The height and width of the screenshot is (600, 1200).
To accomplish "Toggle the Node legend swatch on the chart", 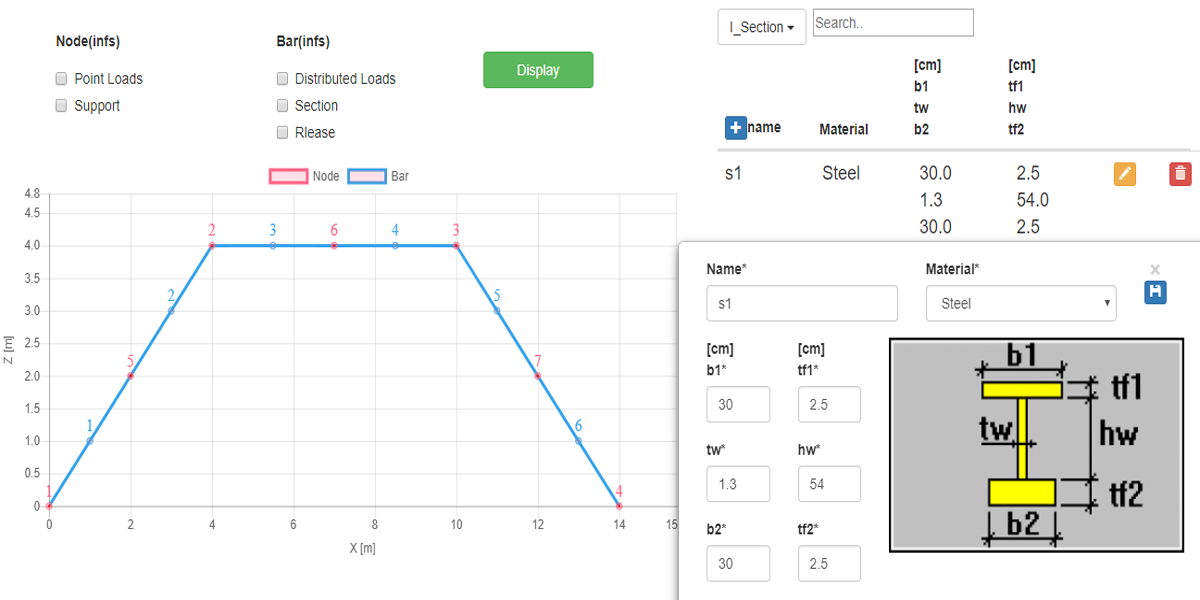I will point(287,176).
